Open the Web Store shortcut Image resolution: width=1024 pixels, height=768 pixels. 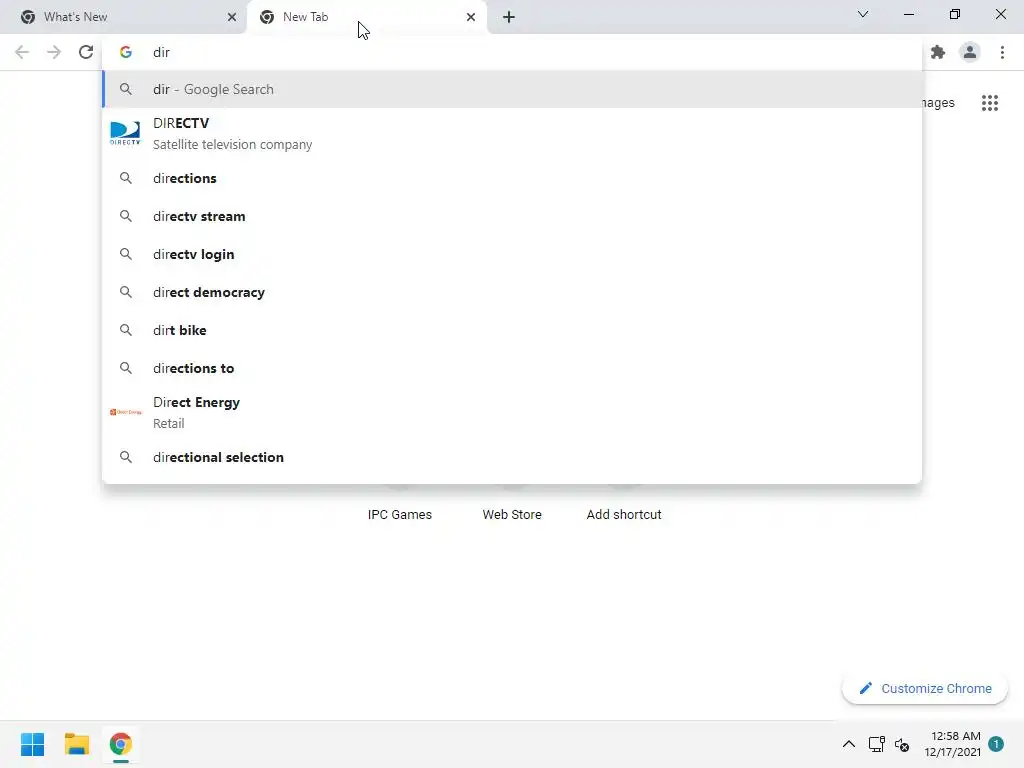tap(512, 514)
